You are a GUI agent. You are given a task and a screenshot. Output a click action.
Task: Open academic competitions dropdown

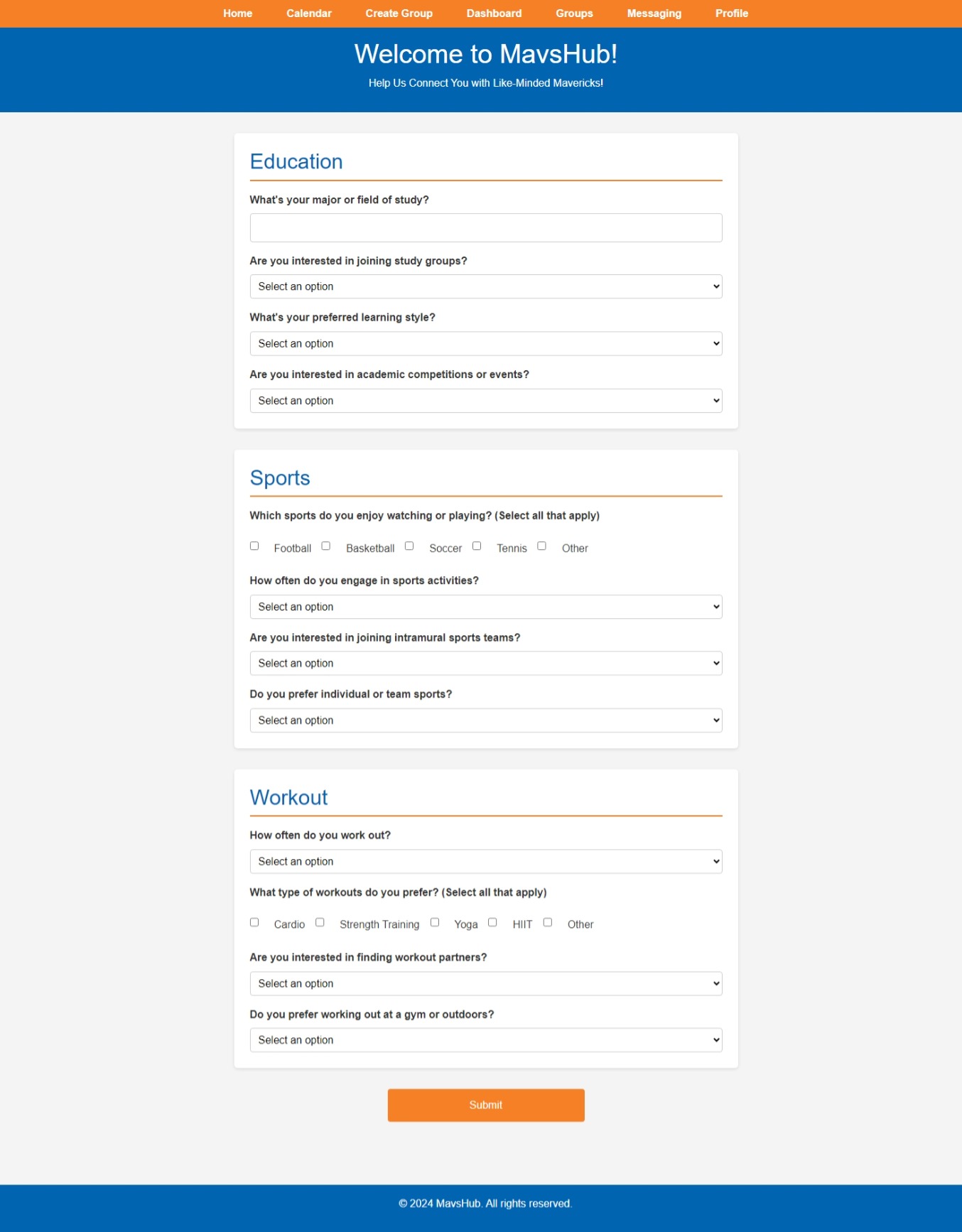click(x=485, y=401)
